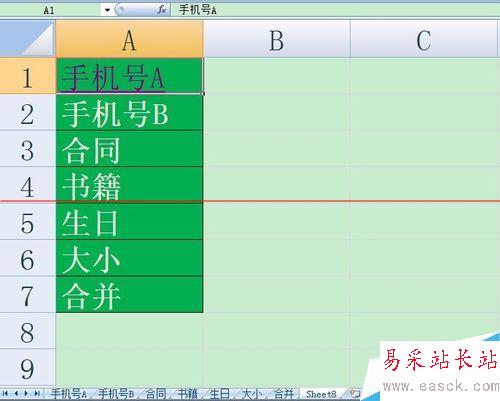Select column A header

tap(129, 40)
